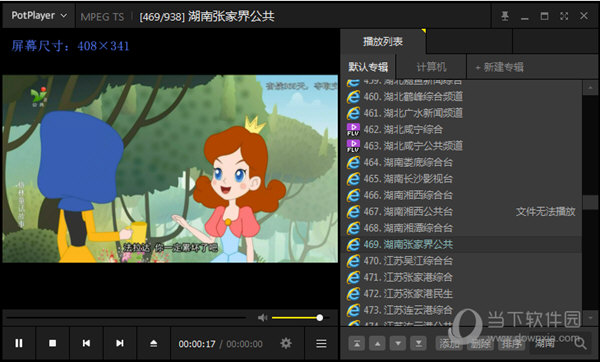Select the 播放列表 tab
Viewport: 600px width, 362px height.
click(383, 41)
